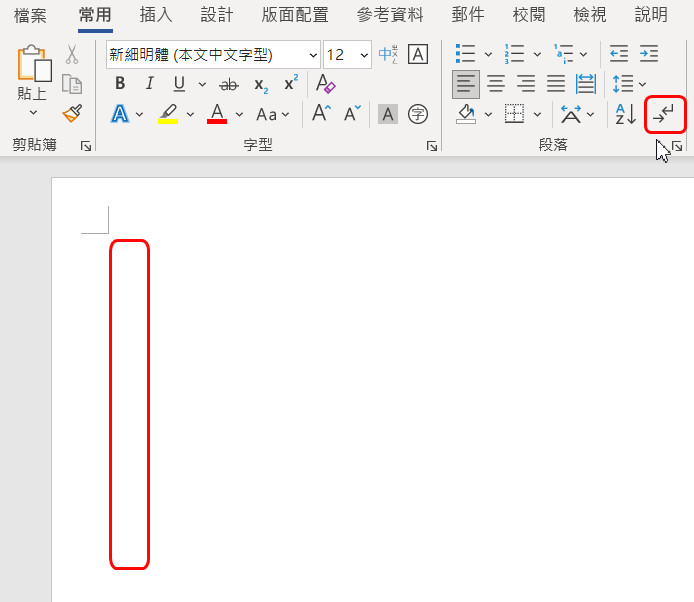Click the Enclose Characters circle icon
This screenshot has height=602, width=694.
pos(418,114)
